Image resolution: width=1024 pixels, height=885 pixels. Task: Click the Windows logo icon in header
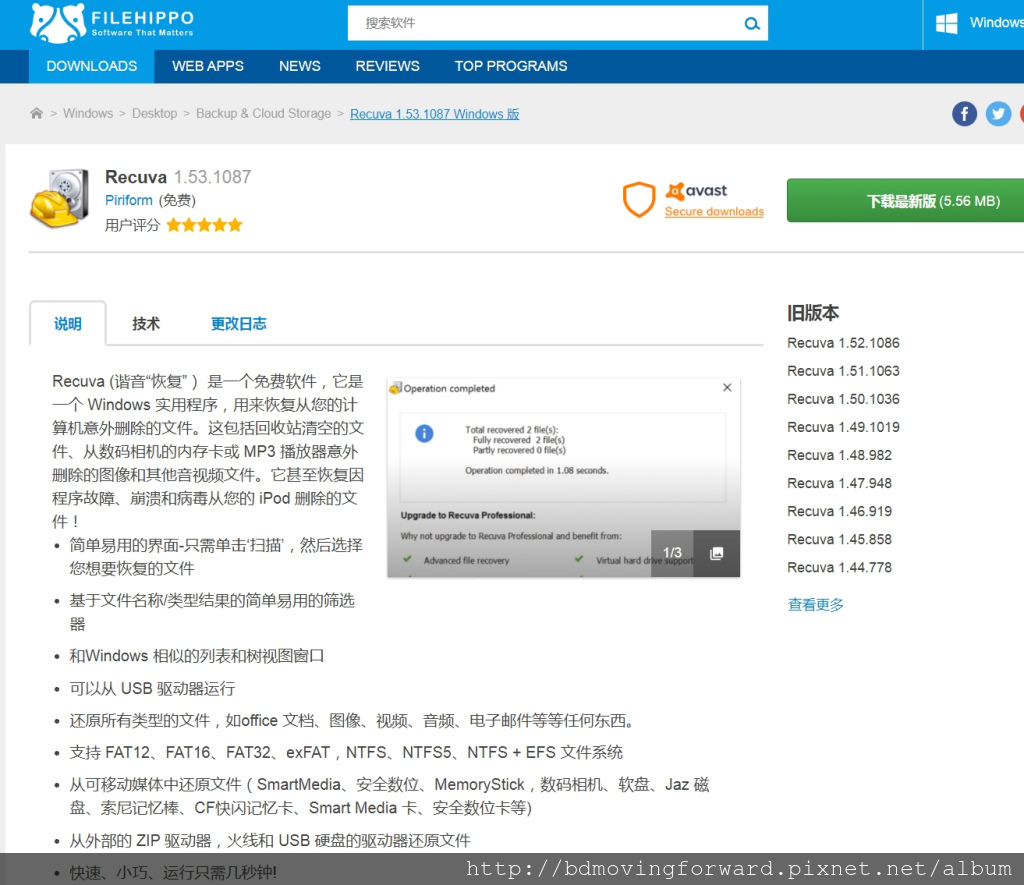coord(946,24)
